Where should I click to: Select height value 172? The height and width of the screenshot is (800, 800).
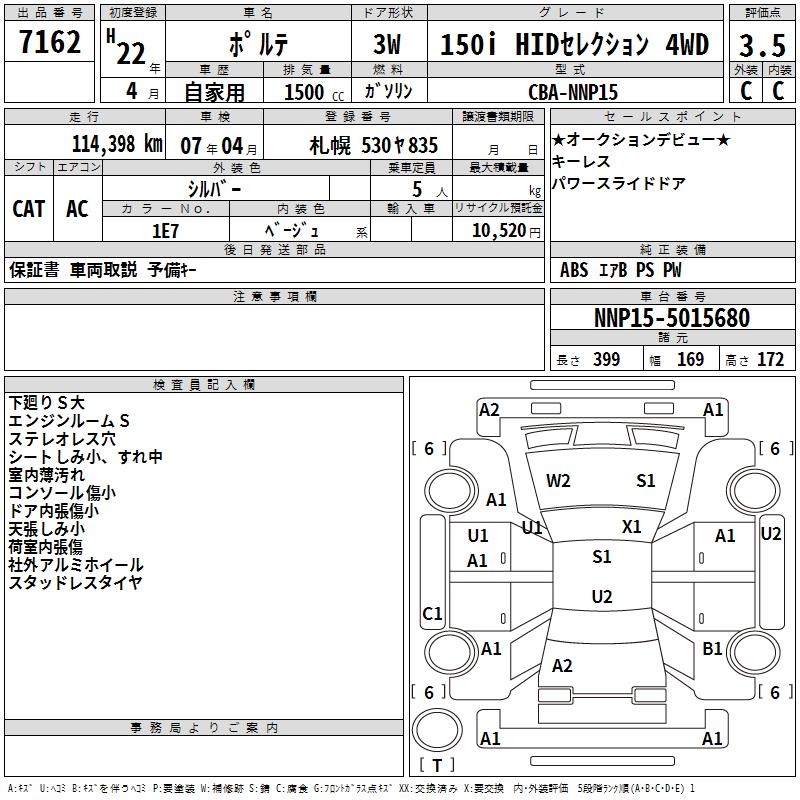[770, 359]
